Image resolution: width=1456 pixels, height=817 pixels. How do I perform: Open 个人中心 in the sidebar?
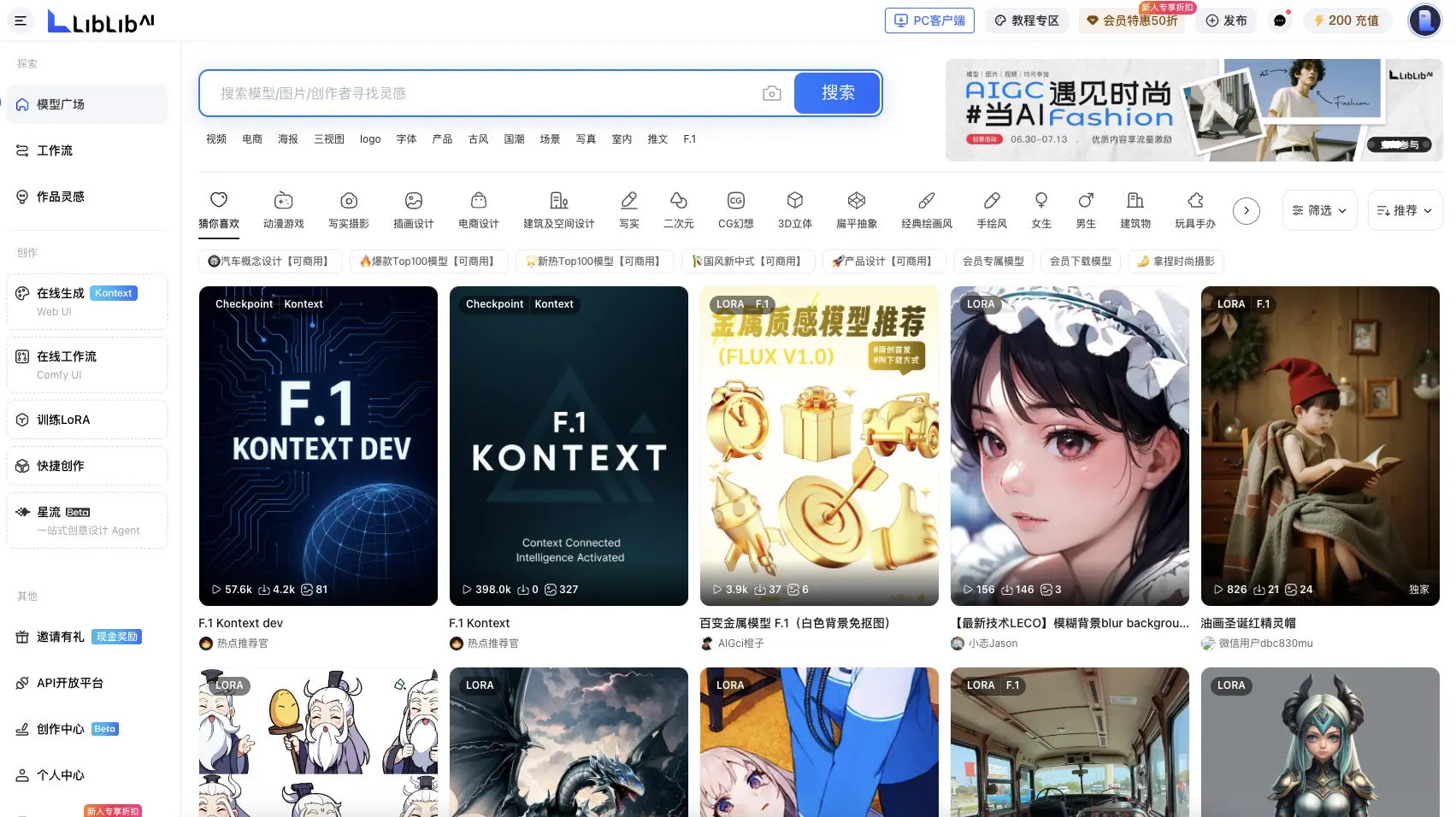coord(87,775)
